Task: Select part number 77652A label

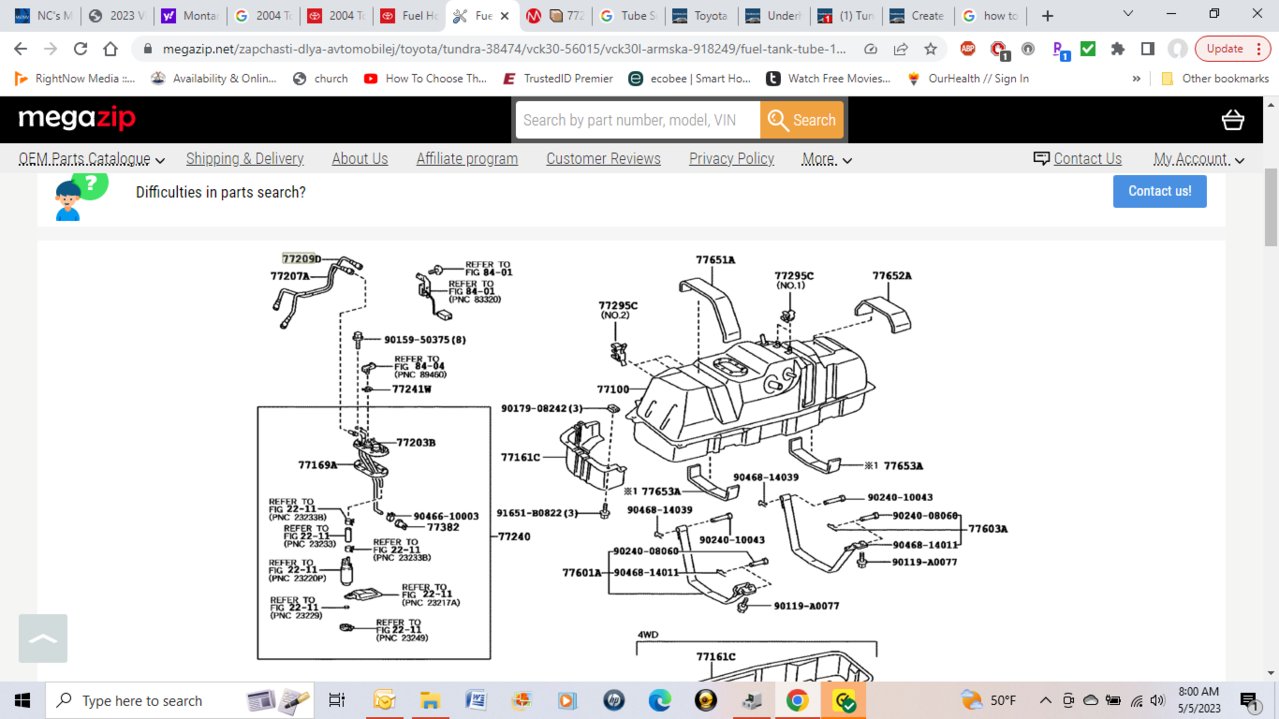Action: click(x=892, y=276)
